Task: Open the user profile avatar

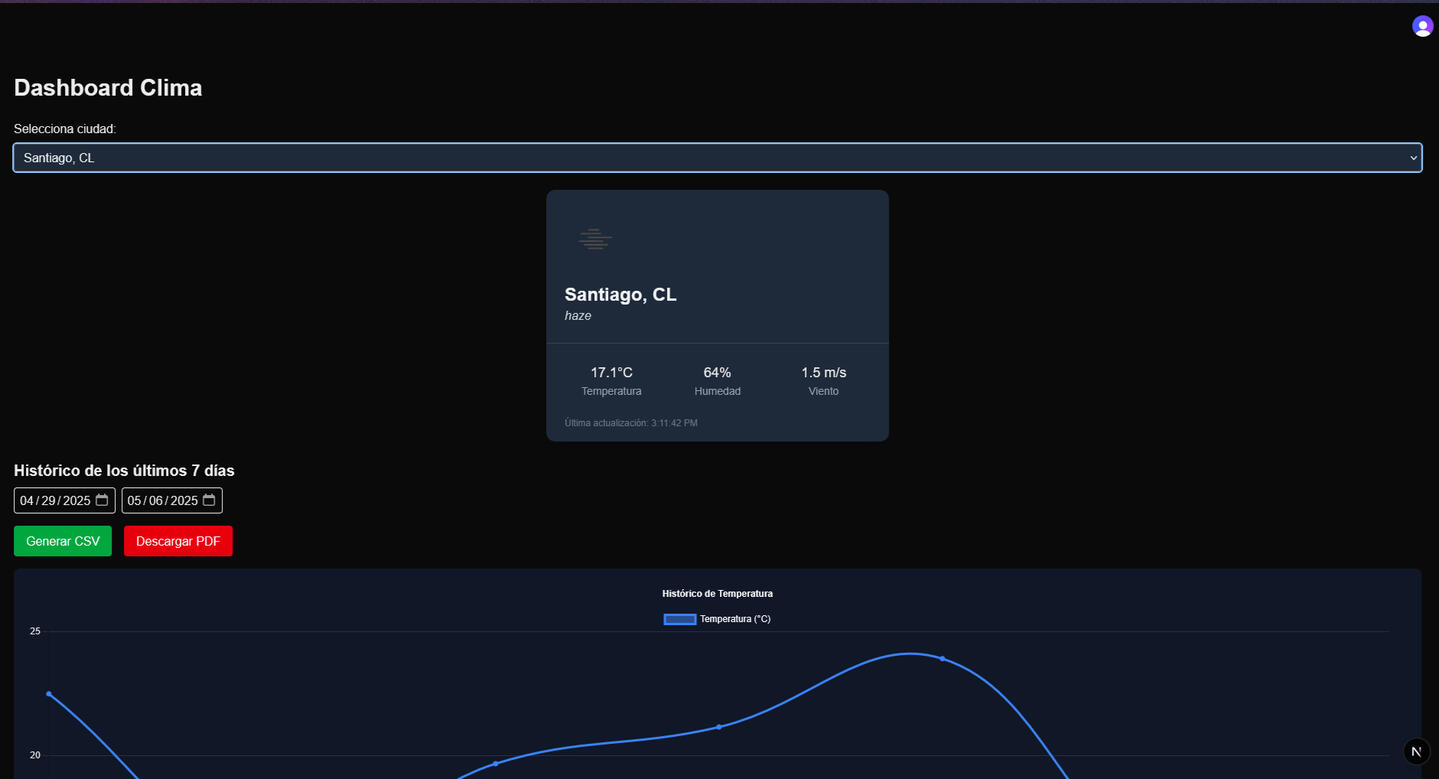Action: 1422,27
